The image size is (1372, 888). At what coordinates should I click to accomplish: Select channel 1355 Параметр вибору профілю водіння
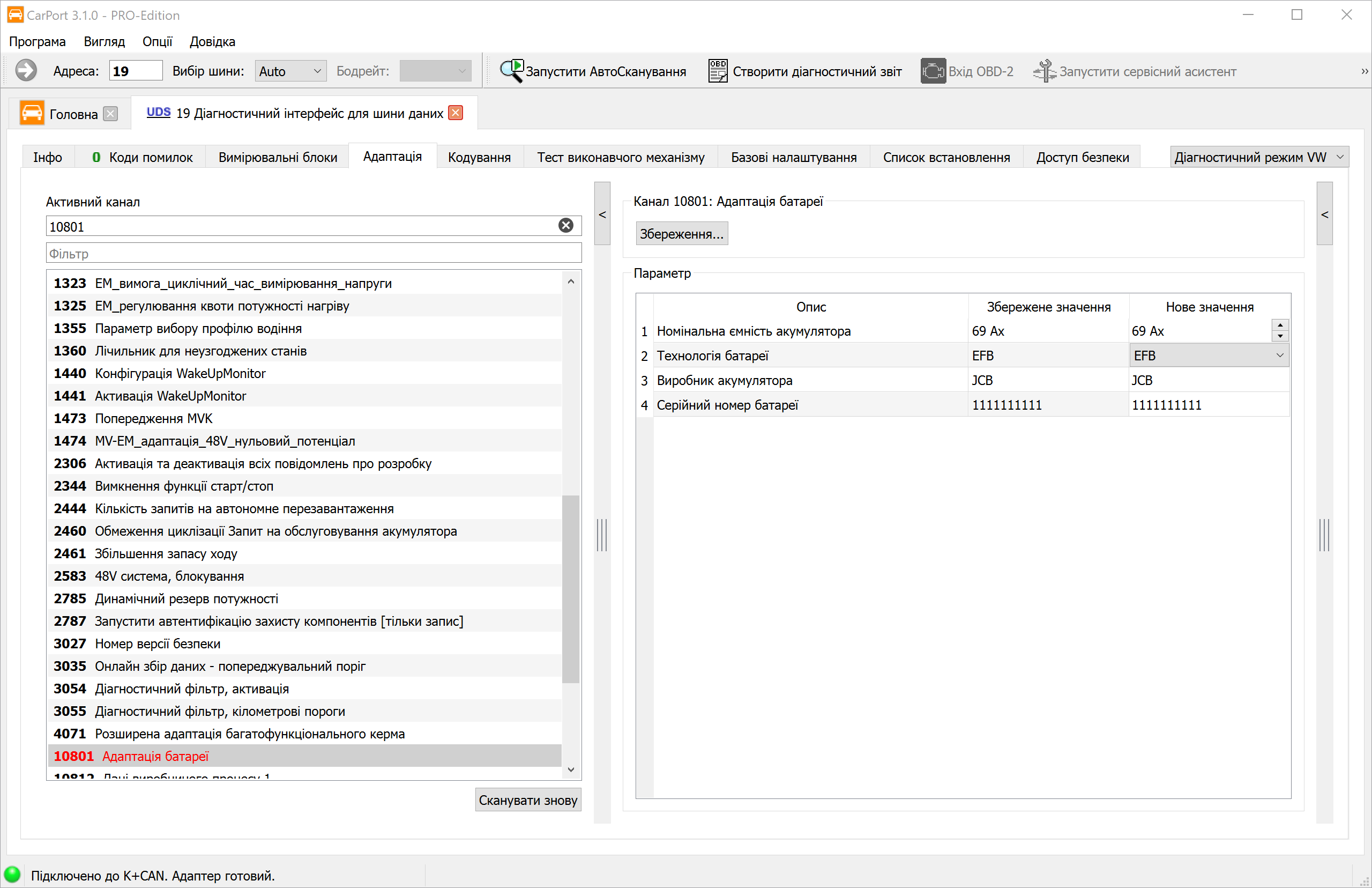tap(304, 328)
